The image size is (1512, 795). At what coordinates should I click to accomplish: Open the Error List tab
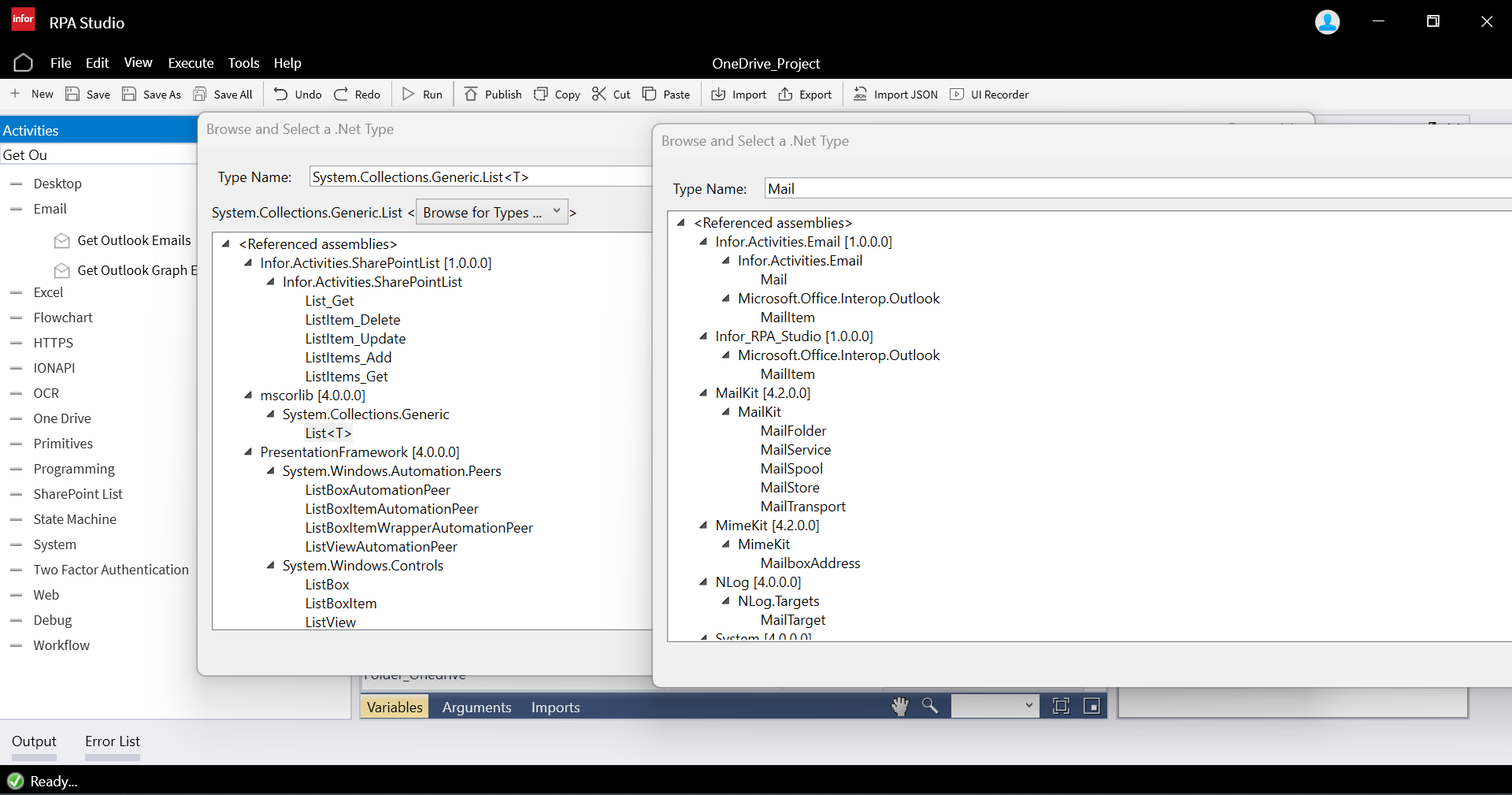coord(112,741)
